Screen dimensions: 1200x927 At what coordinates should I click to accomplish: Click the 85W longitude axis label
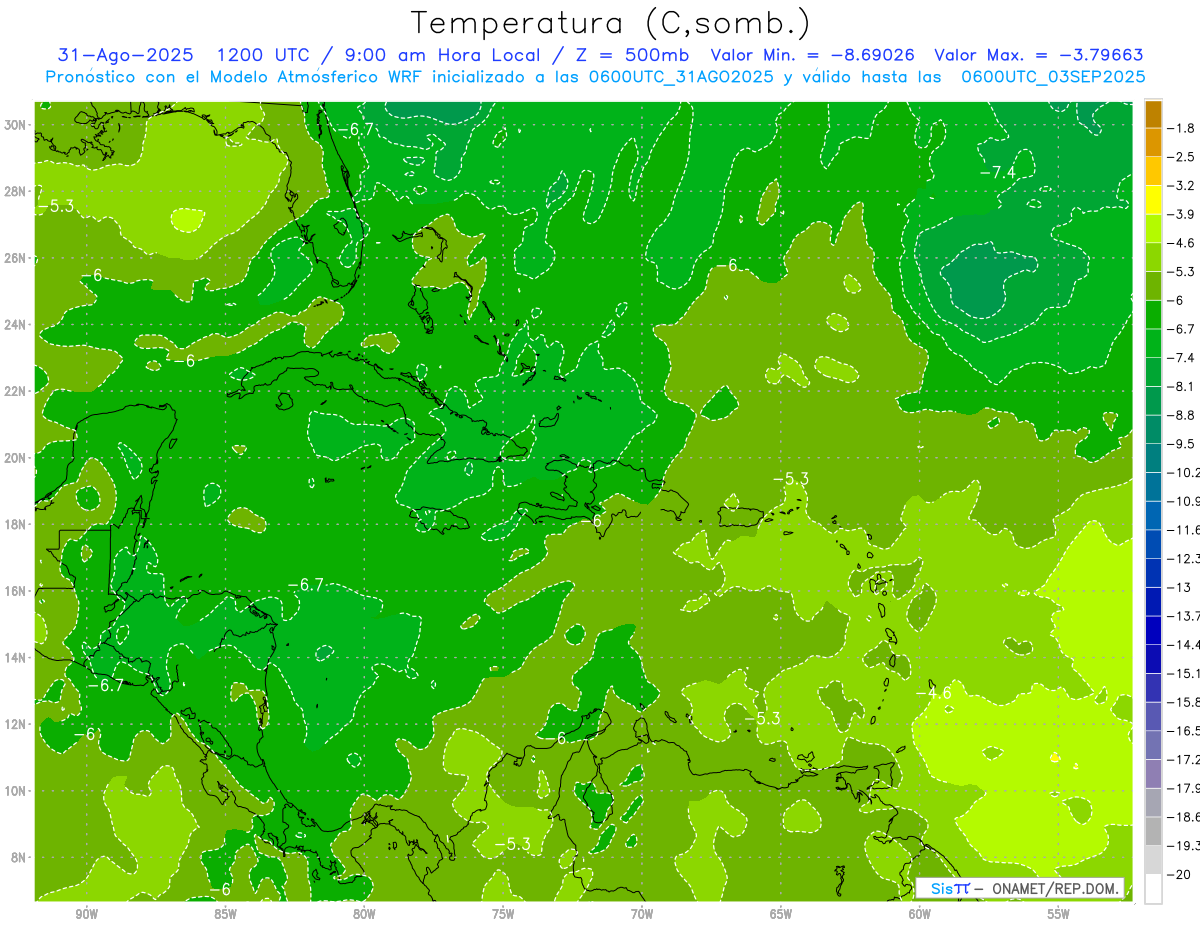(225, 913)
